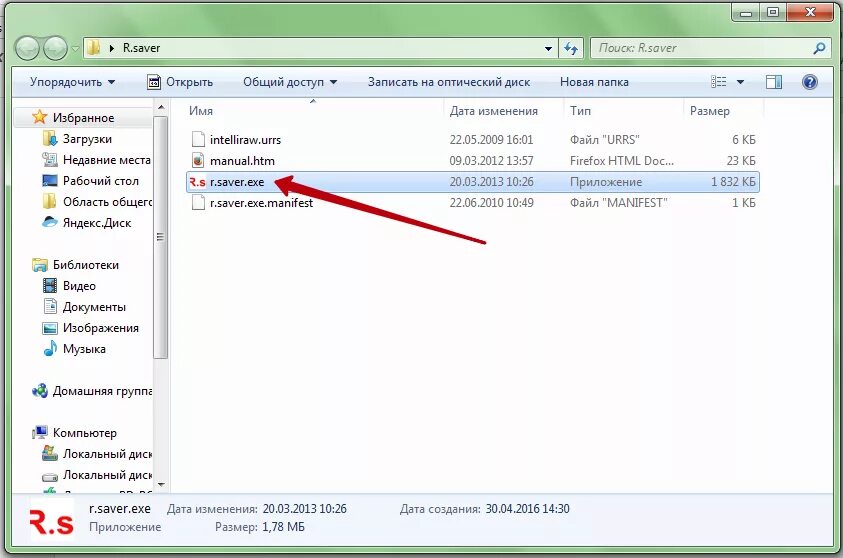Go back with the navigation back arrow
843x558 pixels.
click(27, 48)
